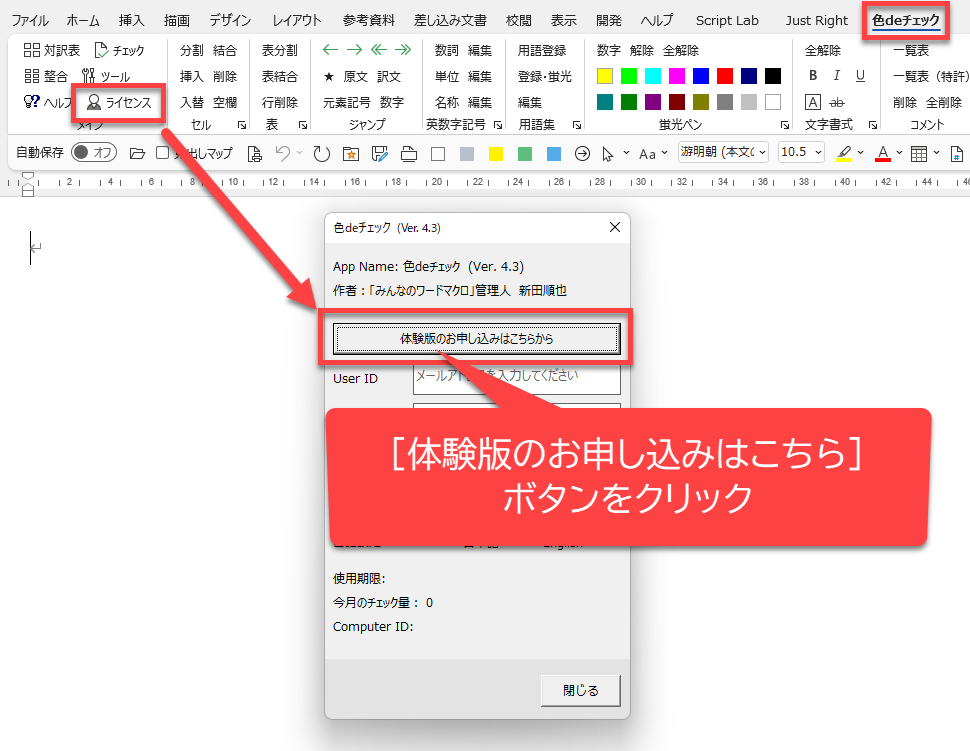Click the bold B formatting icon

[813, 76]
